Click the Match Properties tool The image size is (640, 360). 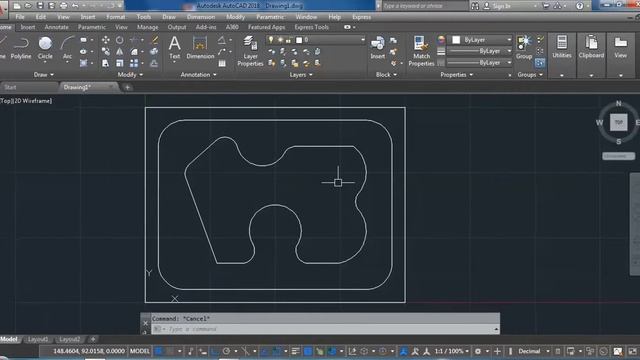tap(421, 51)
